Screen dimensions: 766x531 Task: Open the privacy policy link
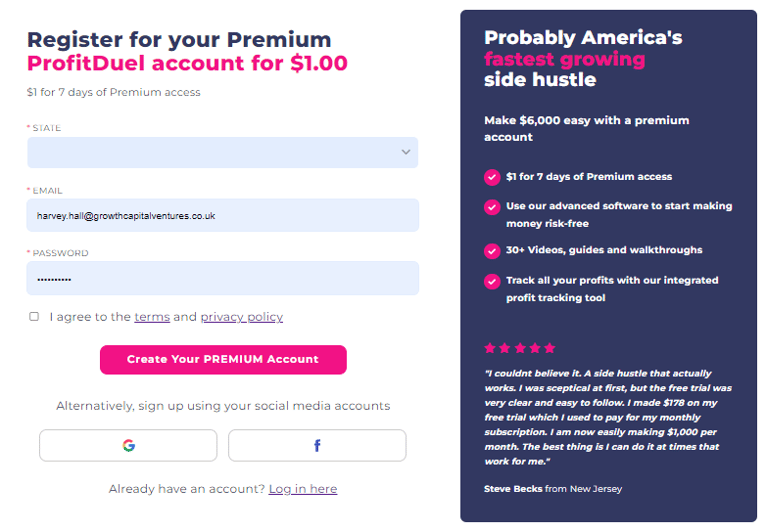pos(241,317)
